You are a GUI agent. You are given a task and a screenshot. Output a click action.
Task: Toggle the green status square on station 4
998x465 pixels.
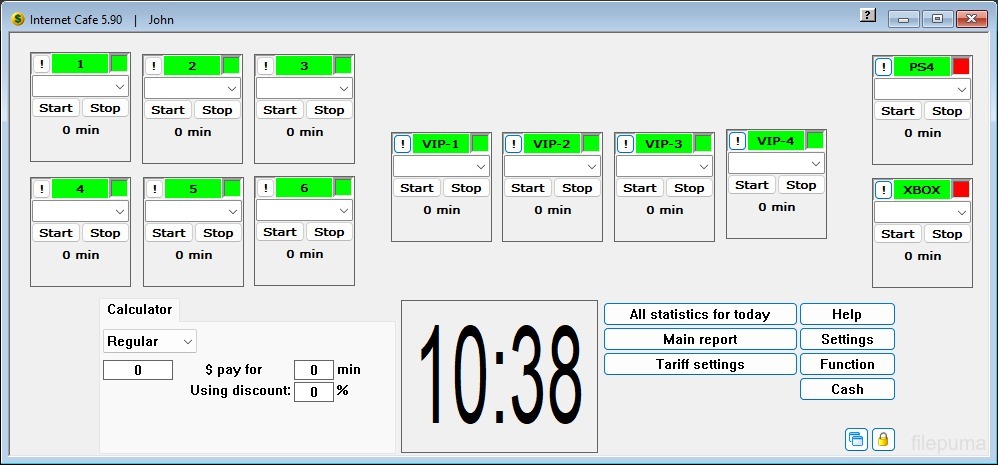pos(119,188)
